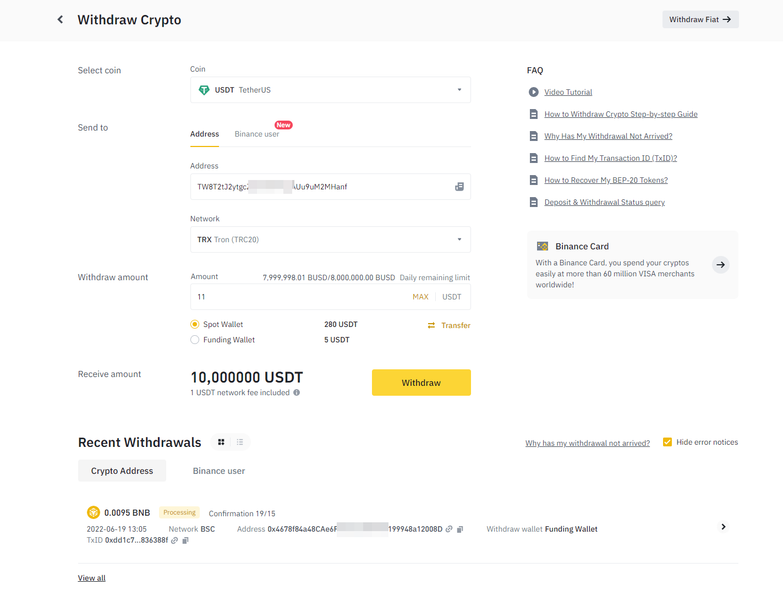
Task: Click MAX to fill amount
Action: [x=420, y=297]
